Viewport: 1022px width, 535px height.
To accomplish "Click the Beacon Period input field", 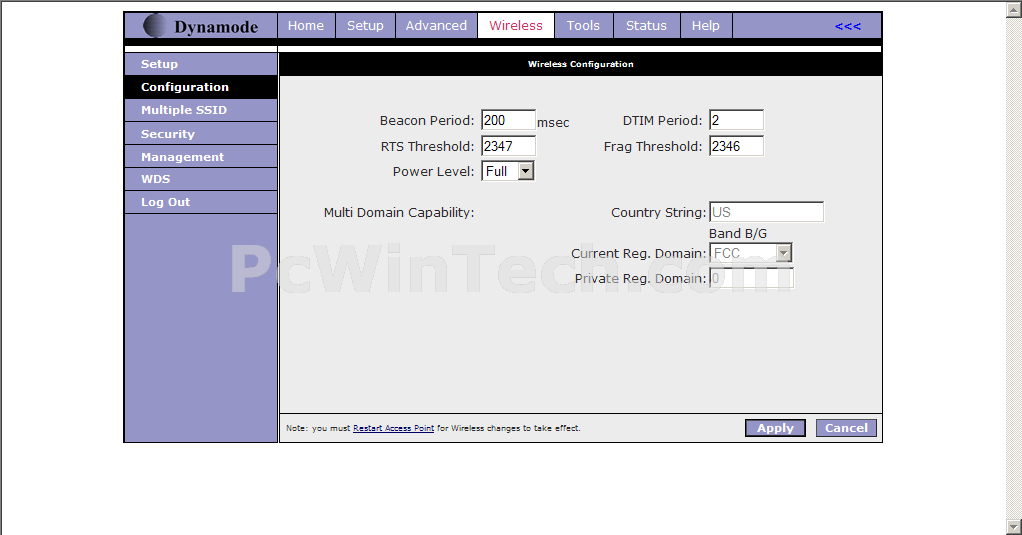I will click(508, 120).
